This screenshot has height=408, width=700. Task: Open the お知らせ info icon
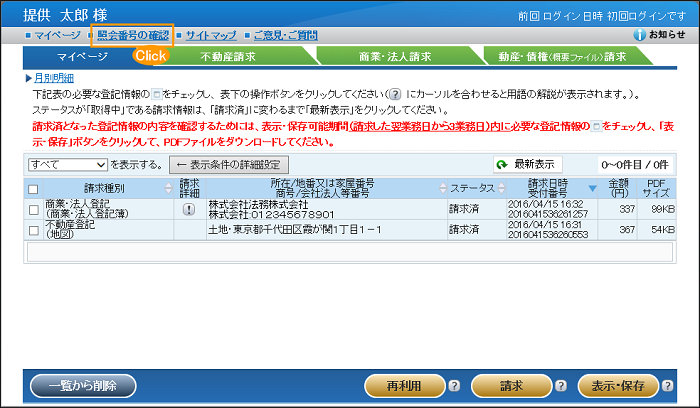click(x=639, y=35)
